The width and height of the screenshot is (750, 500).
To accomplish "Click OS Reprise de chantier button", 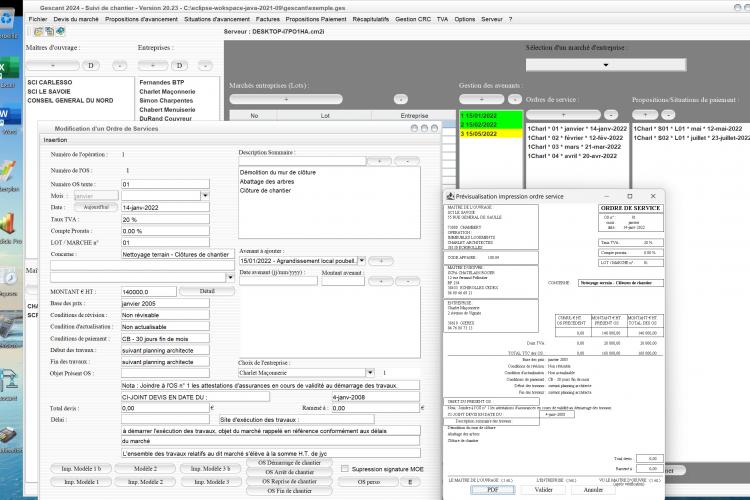I will pos(289,481).
